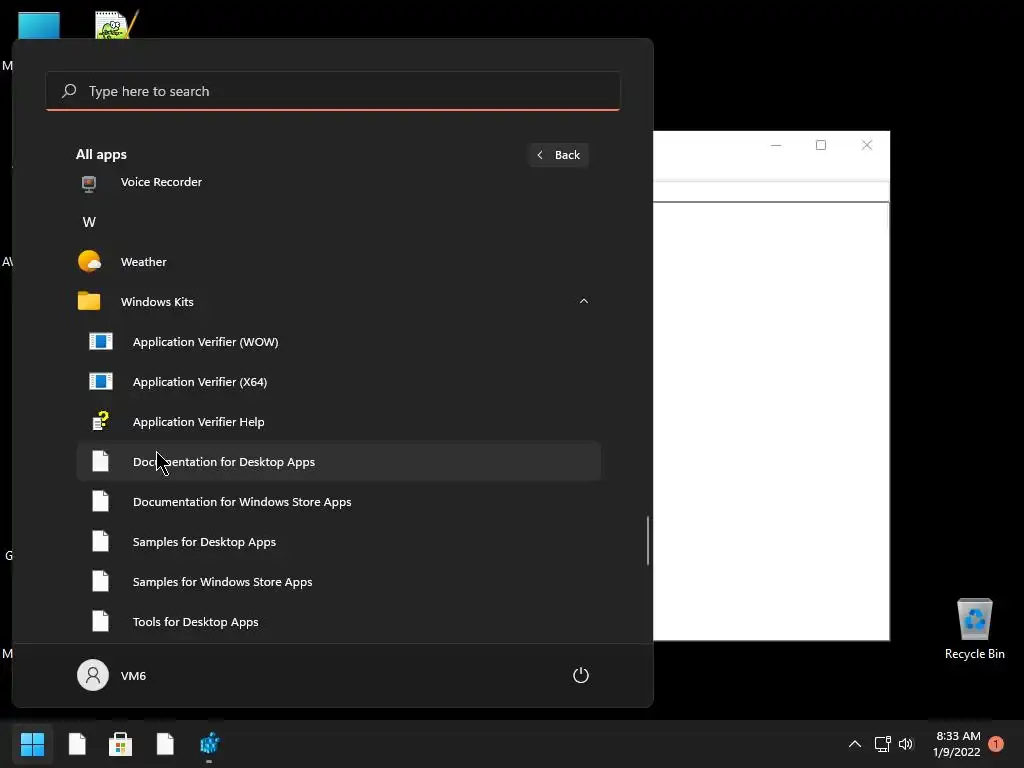Click the network tray icon
This screenshot has width=1024, height=768.
[882, 744]
